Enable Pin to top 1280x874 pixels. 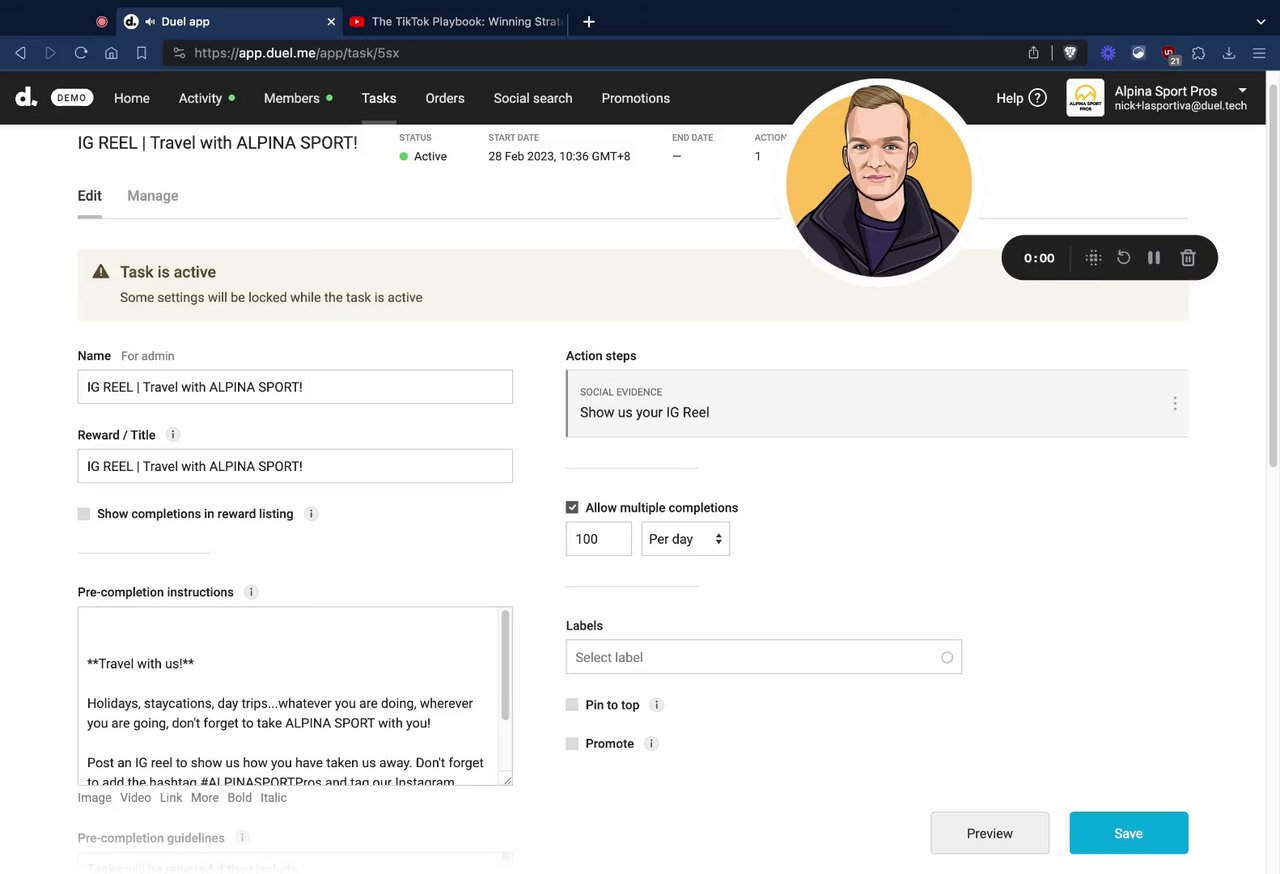[572, 705]
